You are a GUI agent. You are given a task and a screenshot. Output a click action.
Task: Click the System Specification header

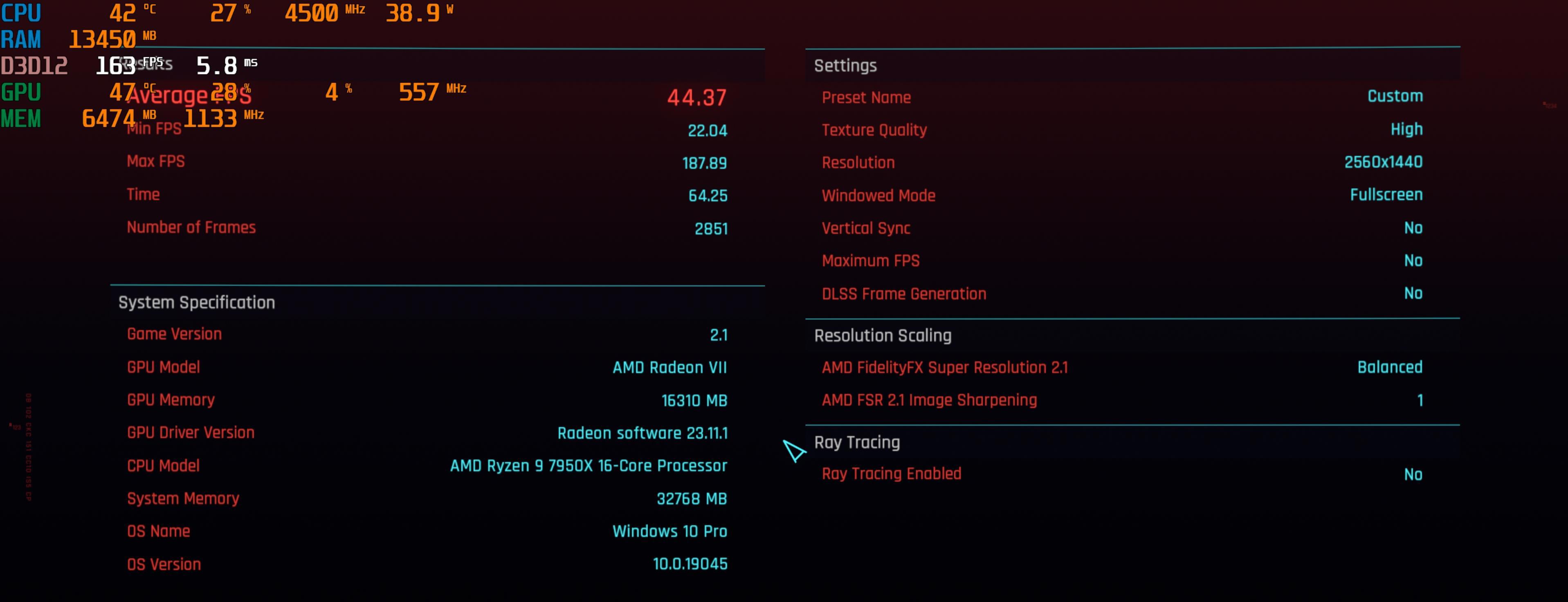click(x=197, y=303)
